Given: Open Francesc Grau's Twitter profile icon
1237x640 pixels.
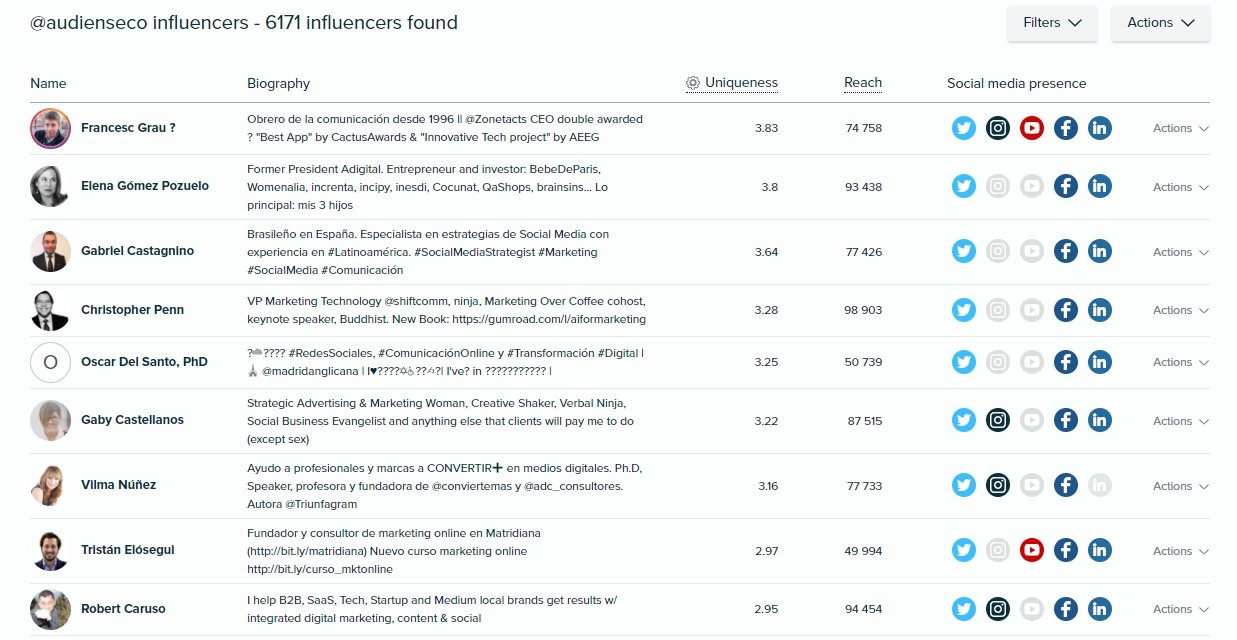Looking at the screenshot, I should (x=964, y=128).
